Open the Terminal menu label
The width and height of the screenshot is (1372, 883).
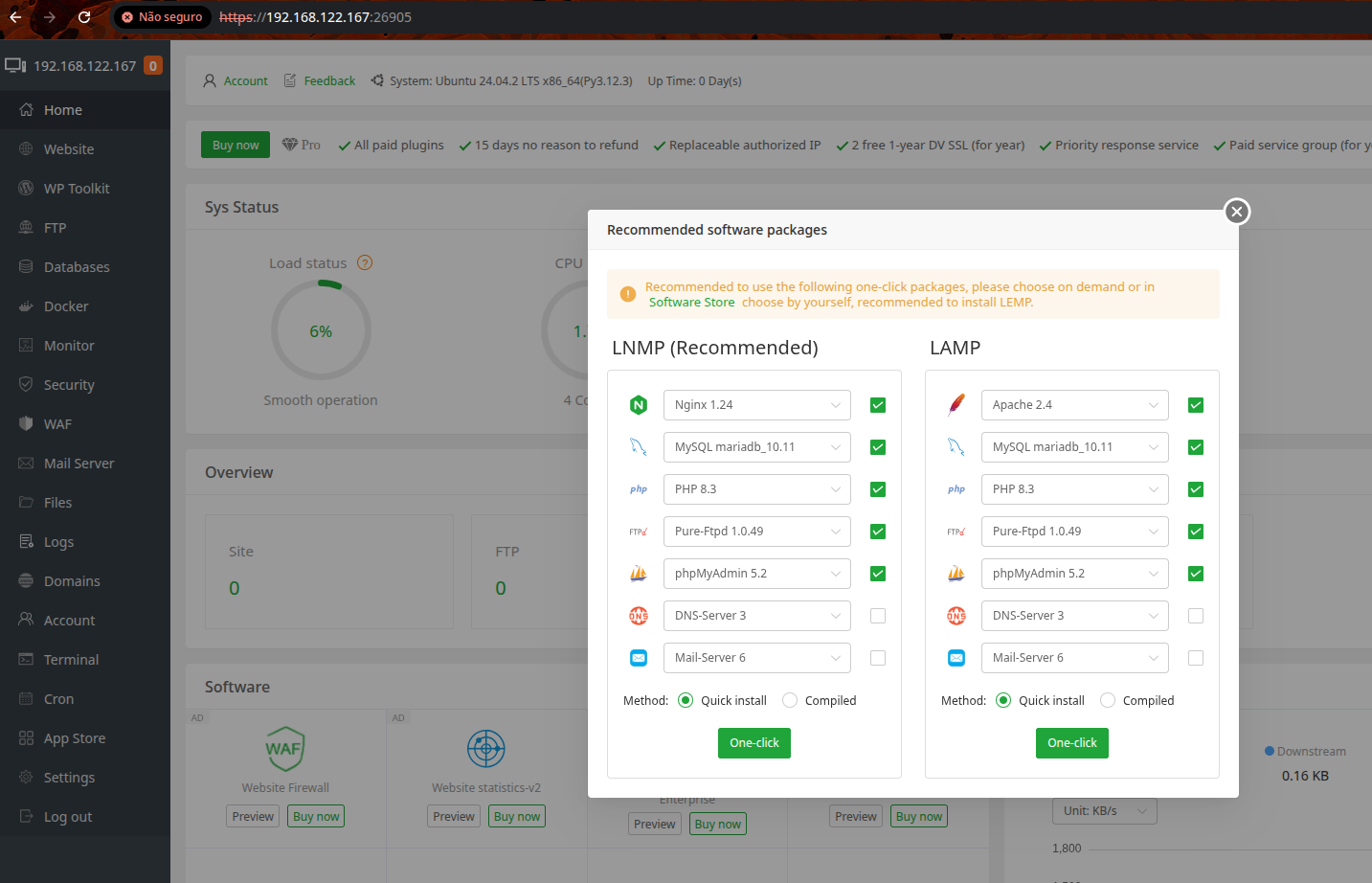point(71,660)
